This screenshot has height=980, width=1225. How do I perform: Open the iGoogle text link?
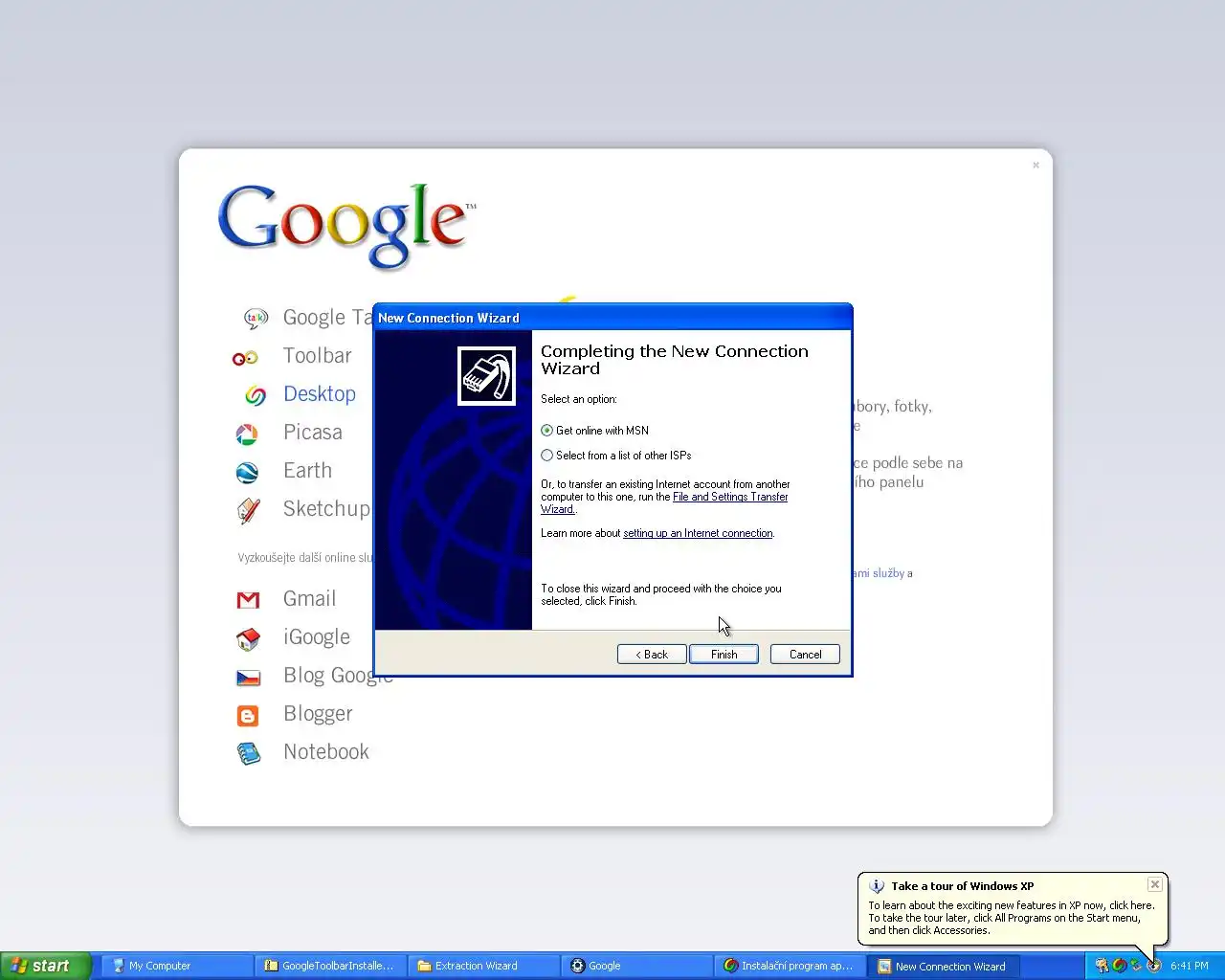tap(317, 637)
